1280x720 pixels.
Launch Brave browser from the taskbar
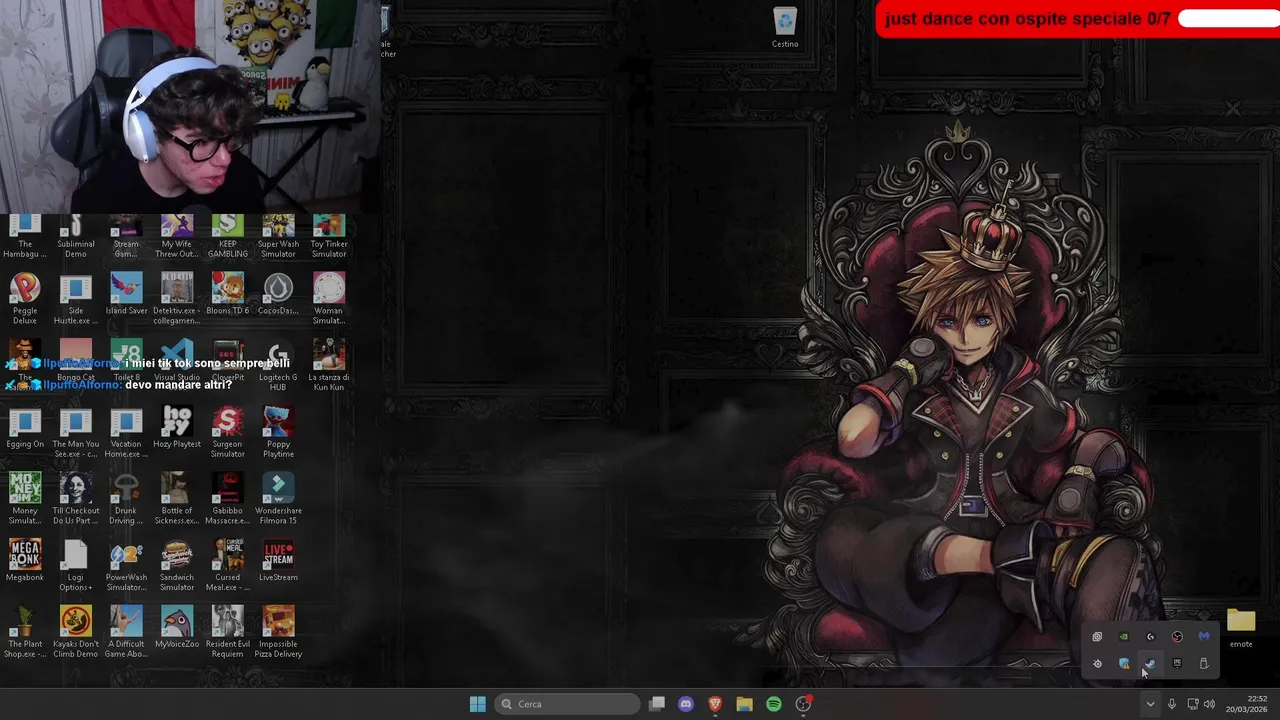pos(715,704)
